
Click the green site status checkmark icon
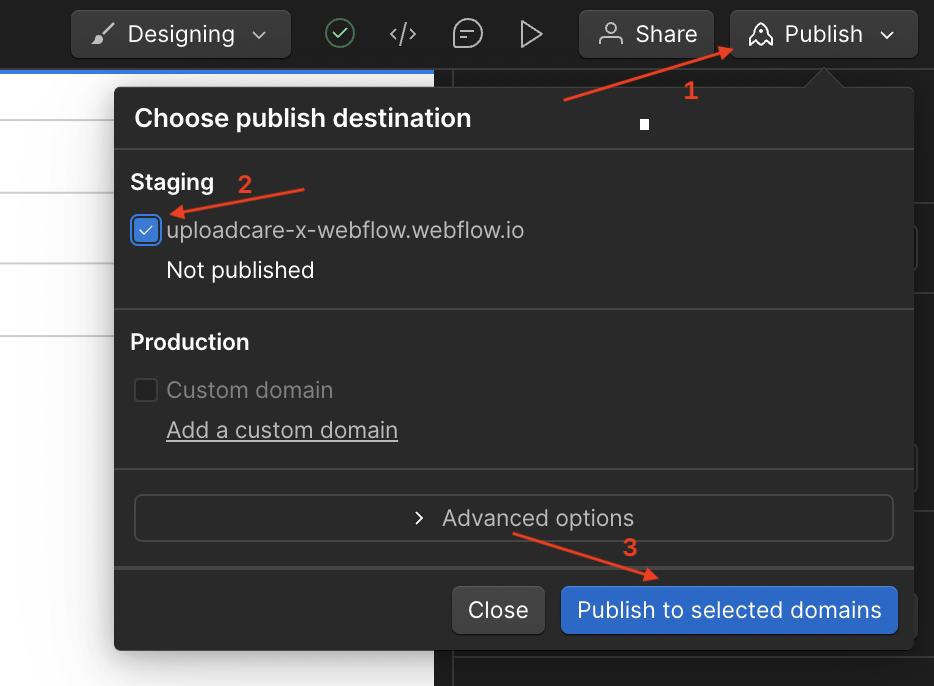click(x=339, y=33)
